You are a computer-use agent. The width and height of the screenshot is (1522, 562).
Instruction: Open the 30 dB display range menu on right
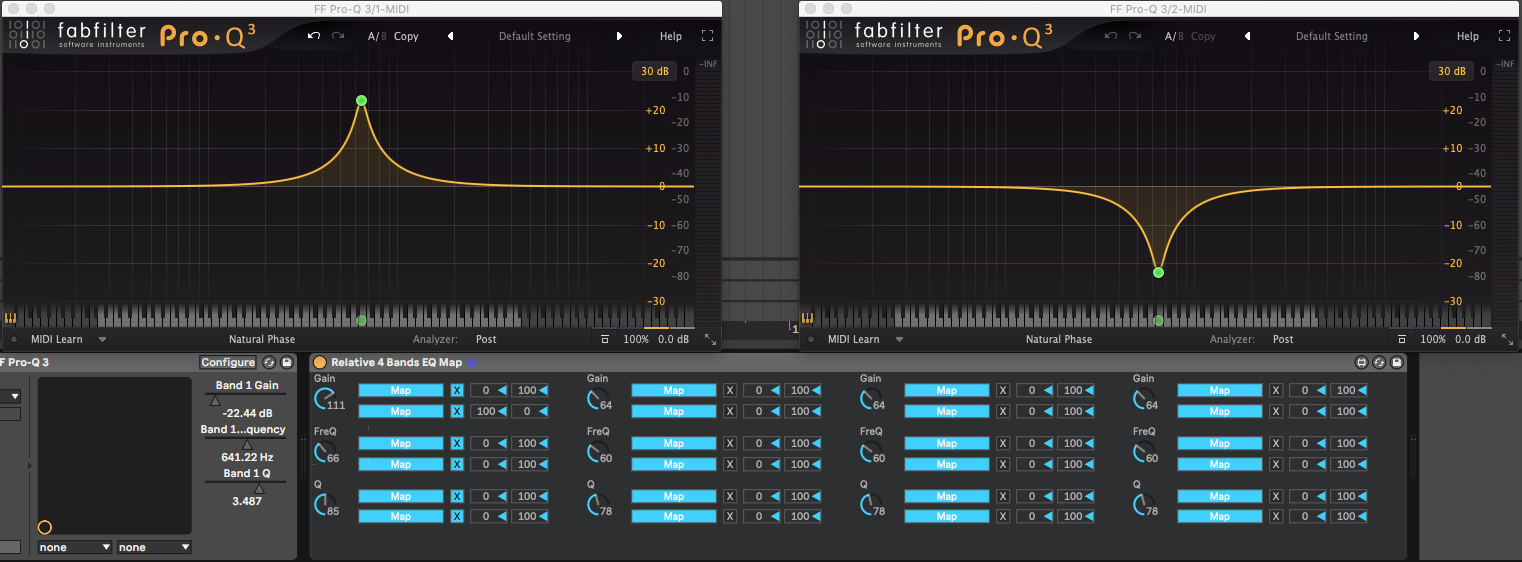click(1451, 71)
